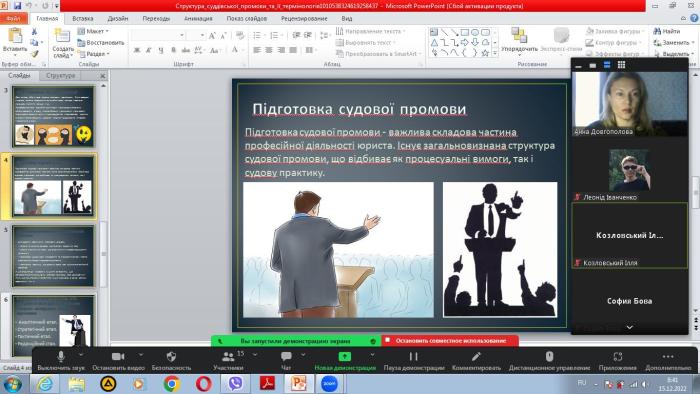Select the triangle shape in gallery
The height and width of the screenshot is (394, 700).
coord(434,43)
